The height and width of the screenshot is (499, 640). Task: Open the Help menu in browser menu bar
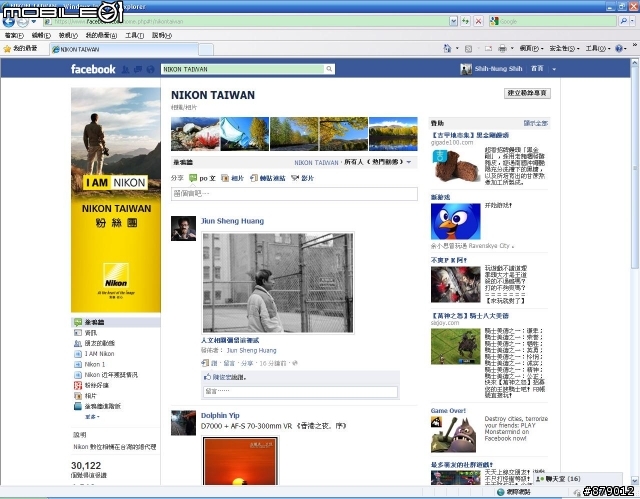[x=162, y=35]
